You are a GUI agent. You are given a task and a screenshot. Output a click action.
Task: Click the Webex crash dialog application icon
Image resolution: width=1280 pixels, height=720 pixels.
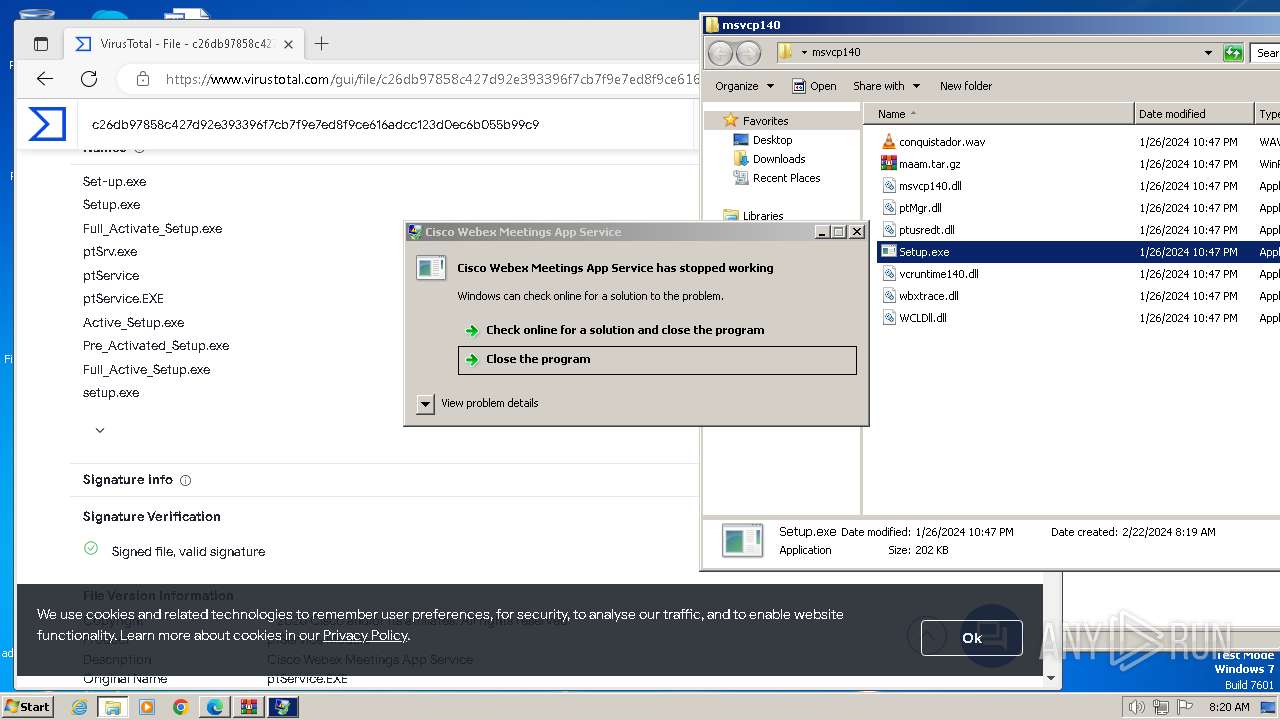(431, 268)
